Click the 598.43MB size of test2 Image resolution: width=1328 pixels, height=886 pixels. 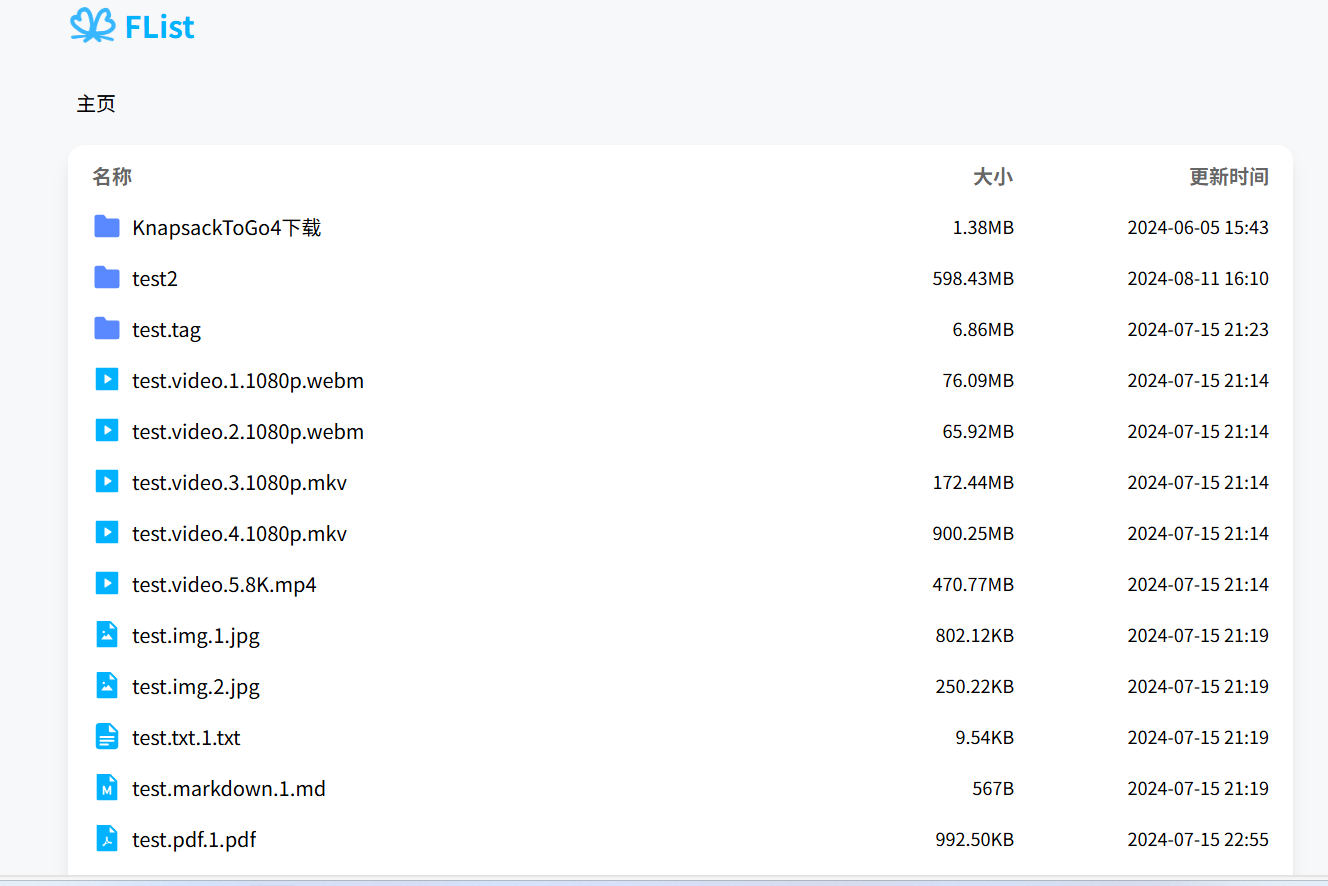tap(973, 279)
